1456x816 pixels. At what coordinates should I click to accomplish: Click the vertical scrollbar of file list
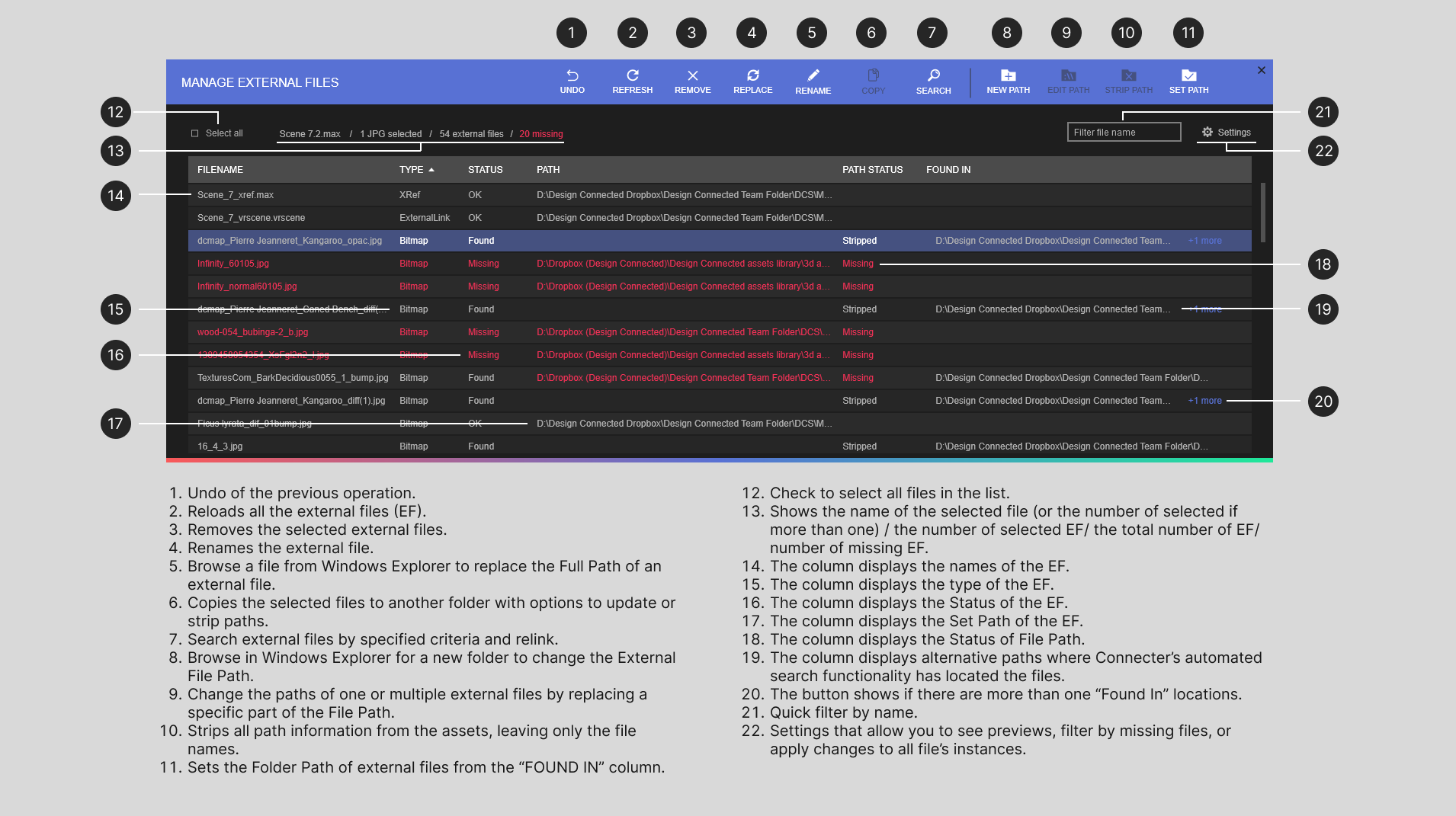tap(1262, 213)
